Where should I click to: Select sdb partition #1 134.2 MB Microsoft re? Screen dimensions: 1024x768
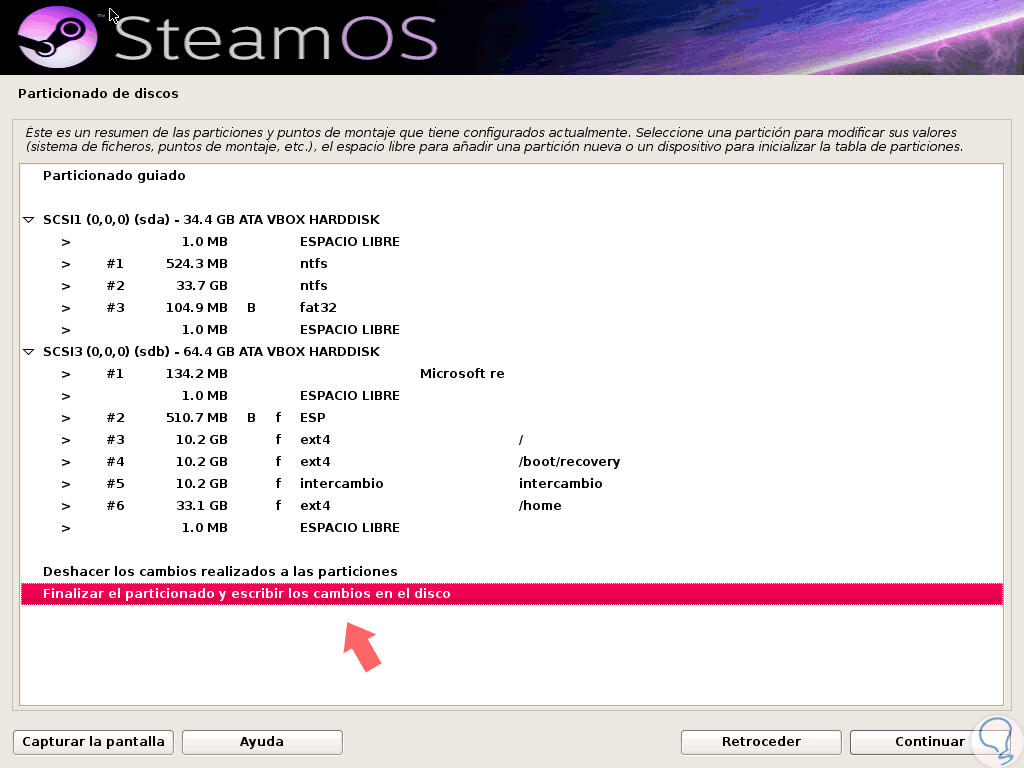point(512,374)
